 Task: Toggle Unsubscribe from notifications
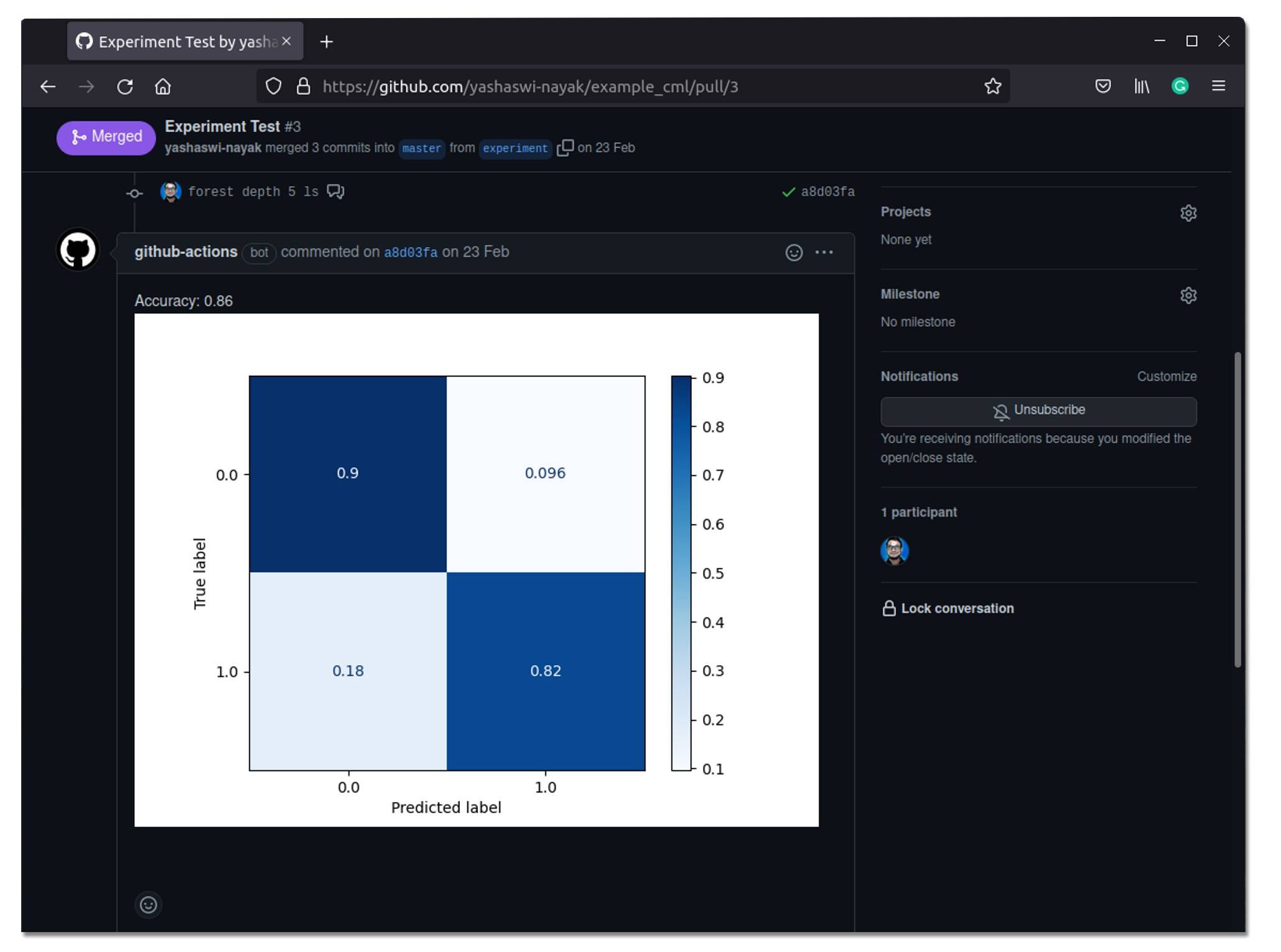tap(1038, 411)
